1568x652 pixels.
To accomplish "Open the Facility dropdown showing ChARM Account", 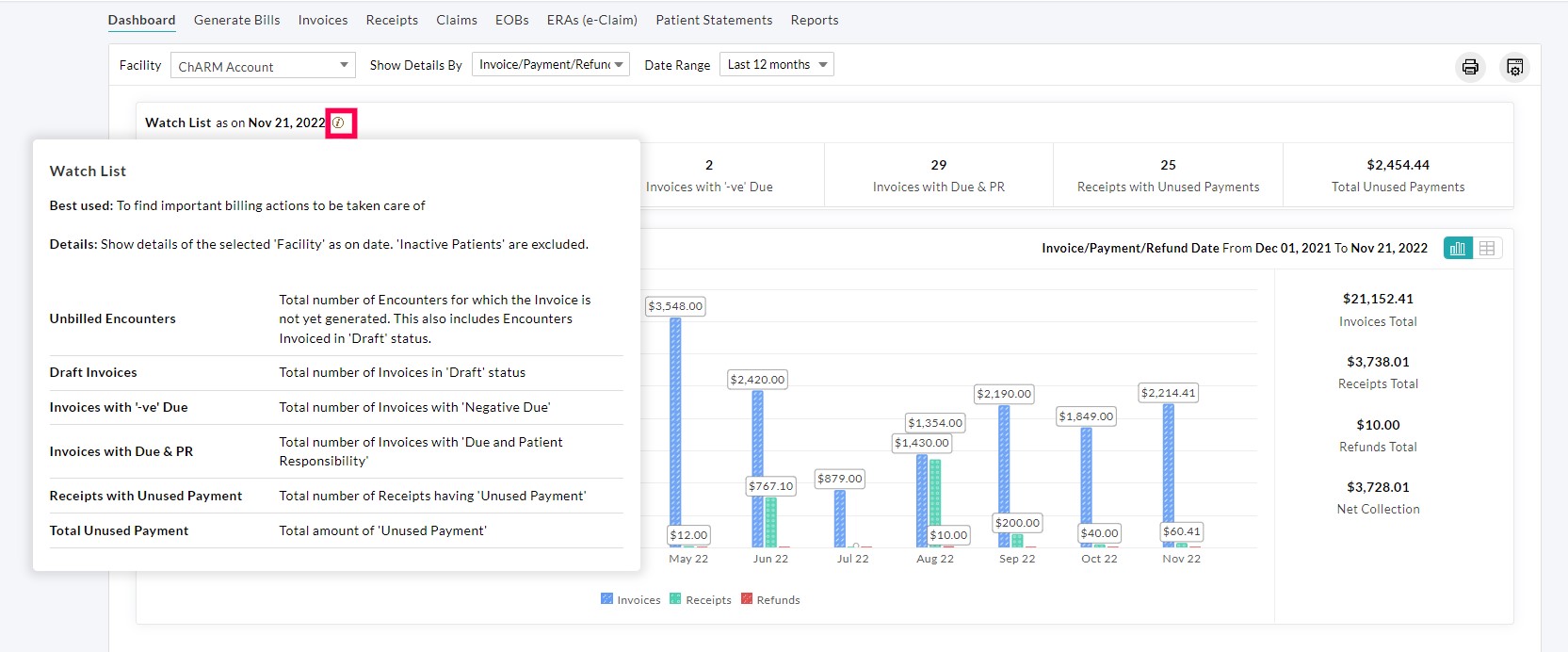I will (263, 66).
